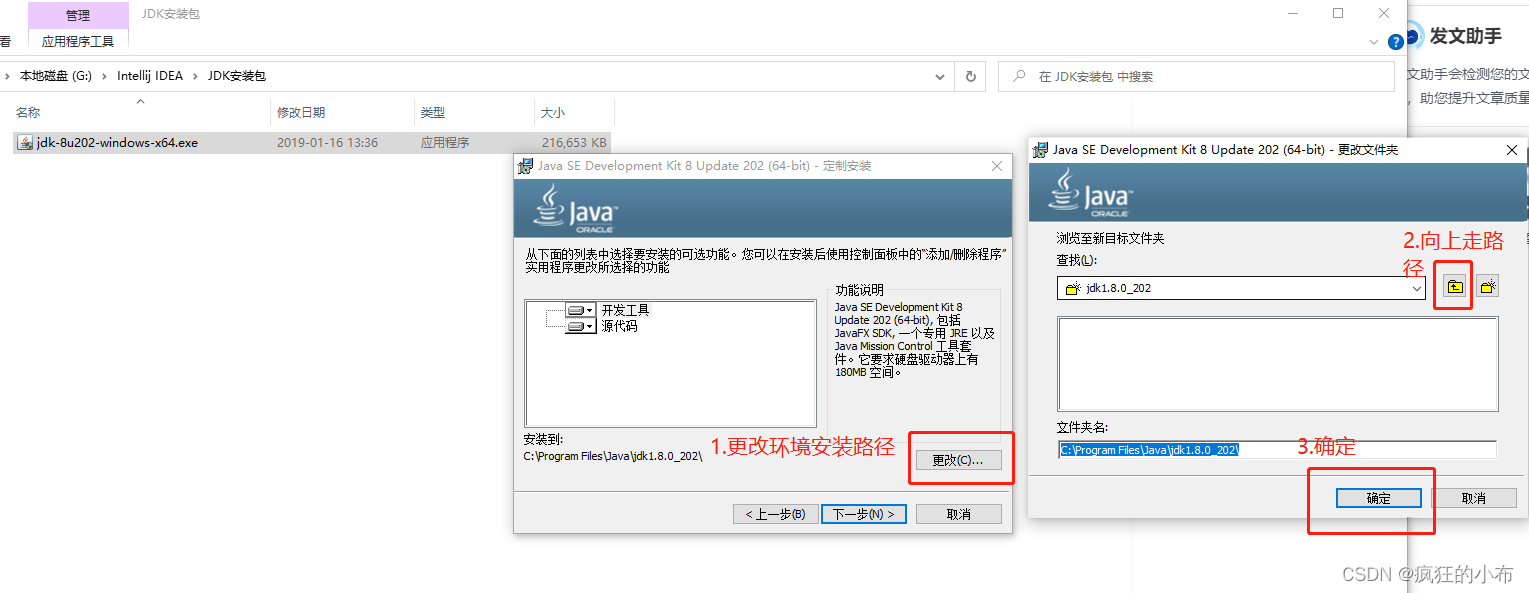Collapse the Explorer ribbon chevron

pyautogui.click(x=1373, y=42)
